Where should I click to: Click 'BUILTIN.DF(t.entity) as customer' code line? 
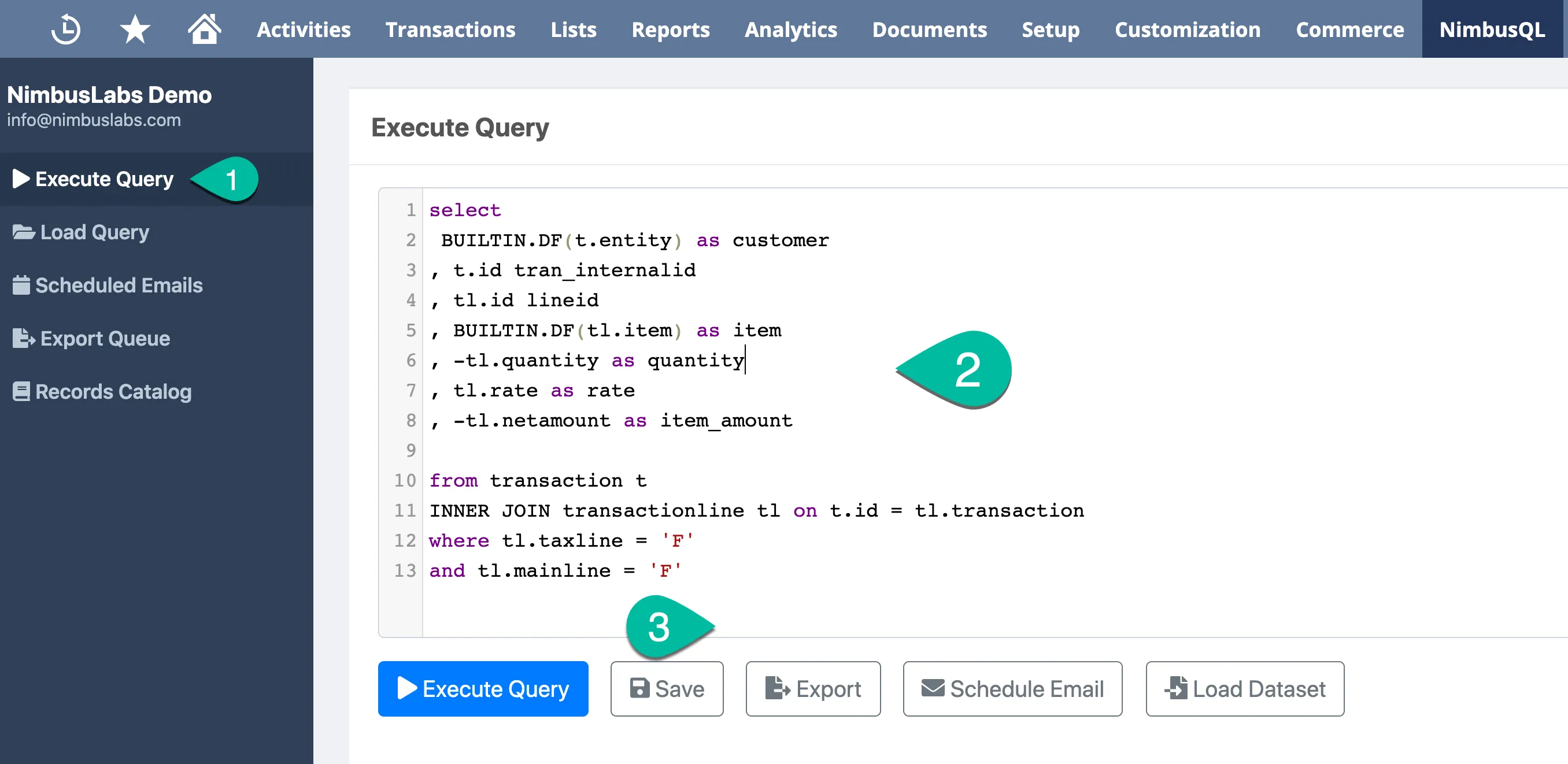click(x=635, y=240)
